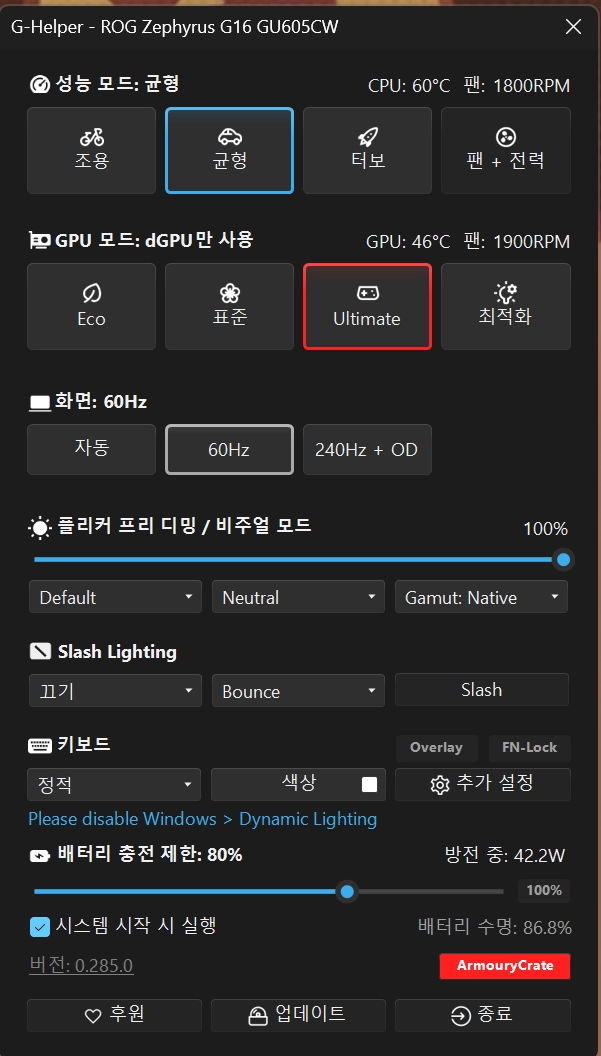
Task: Click the exit arrow icon in 종료 button
Action: pos(460,1016)
